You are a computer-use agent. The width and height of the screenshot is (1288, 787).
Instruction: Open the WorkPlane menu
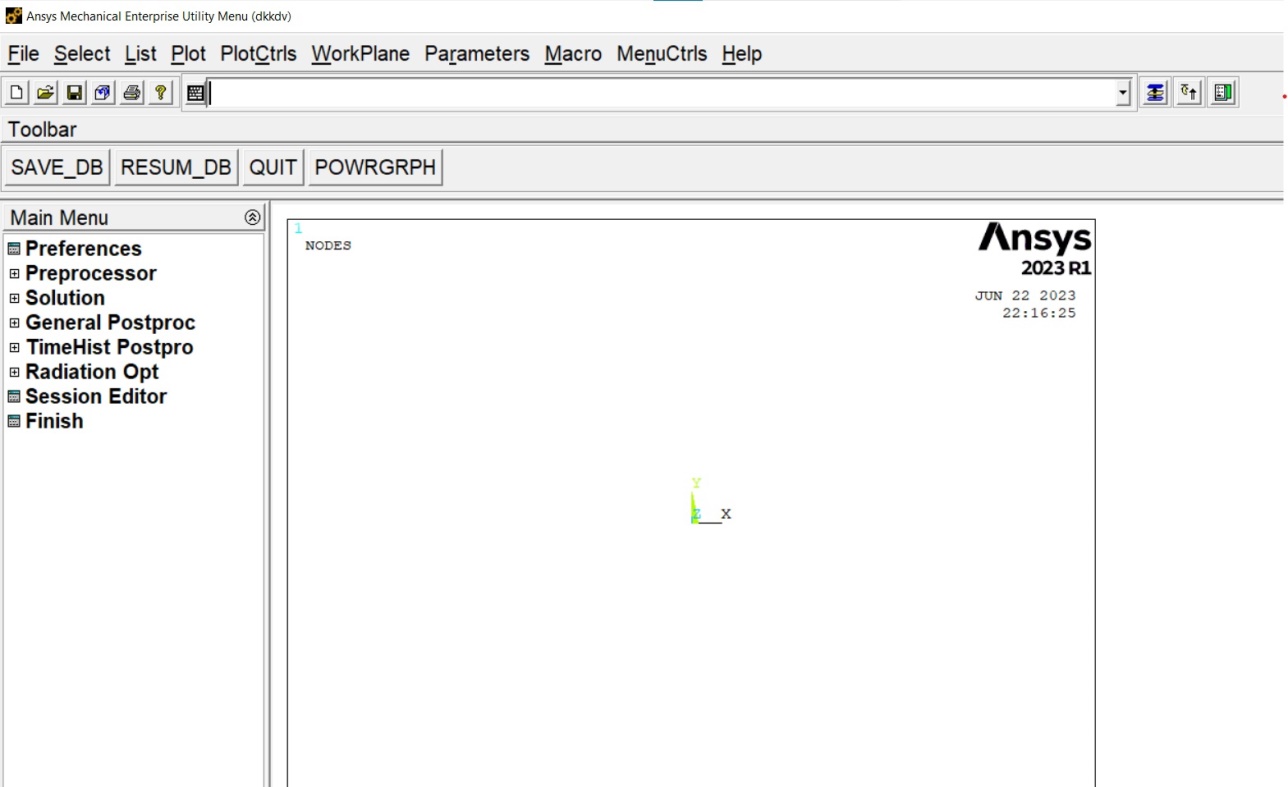[360, 54]
